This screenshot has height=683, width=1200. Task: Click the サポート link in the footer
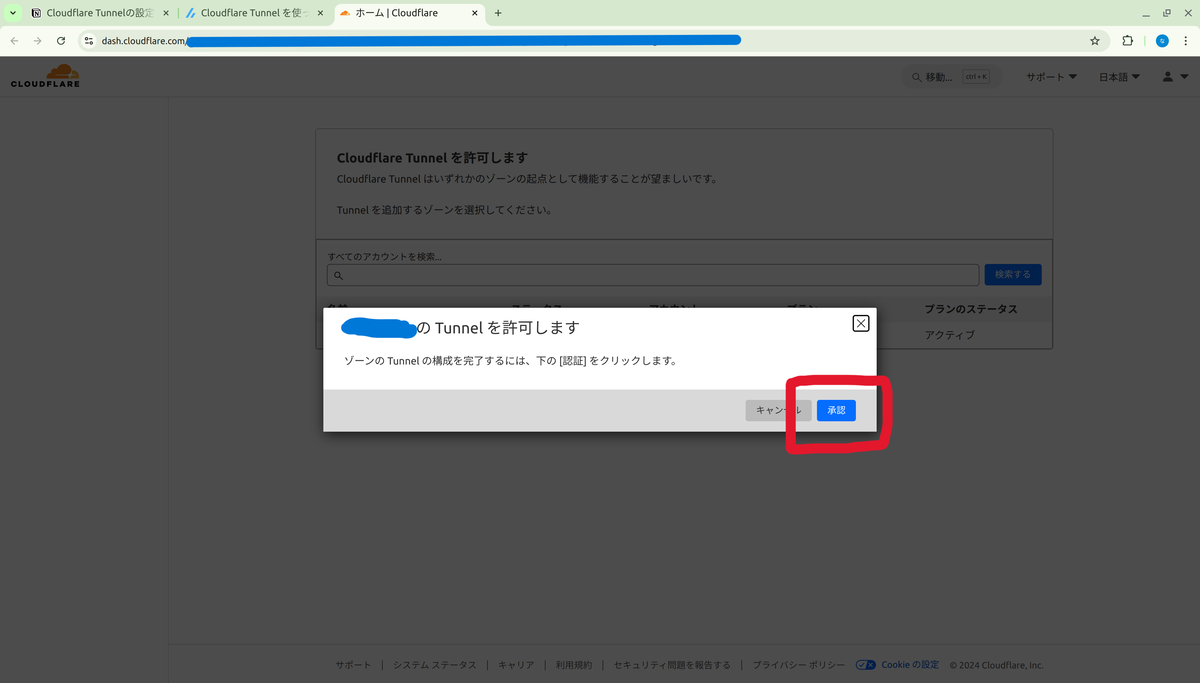coord(353,665)
